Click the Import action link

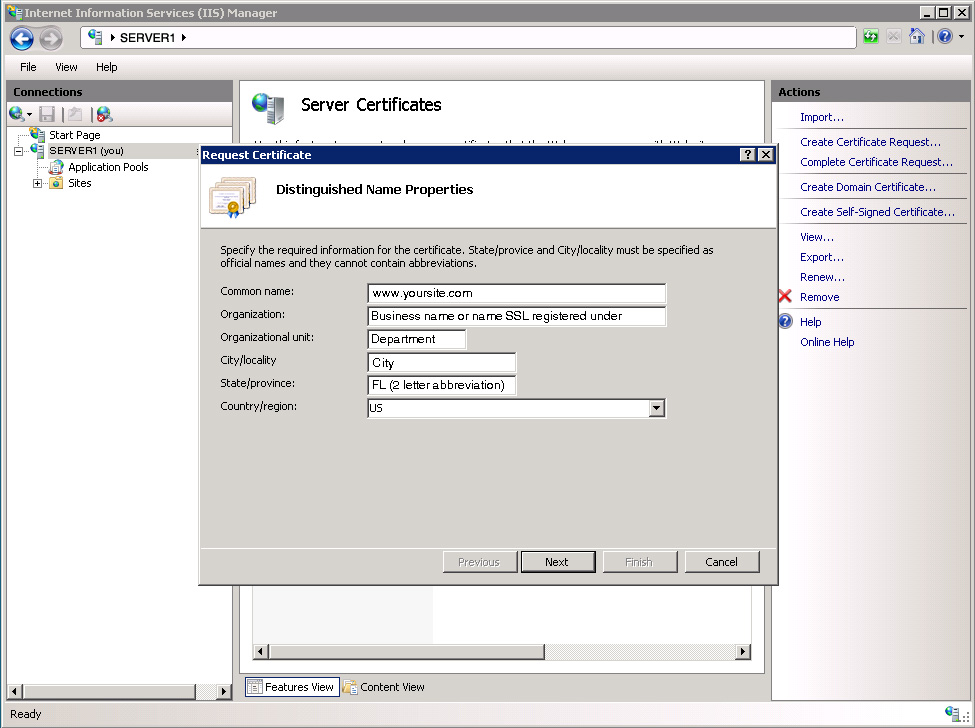click(x=821, y=117)
